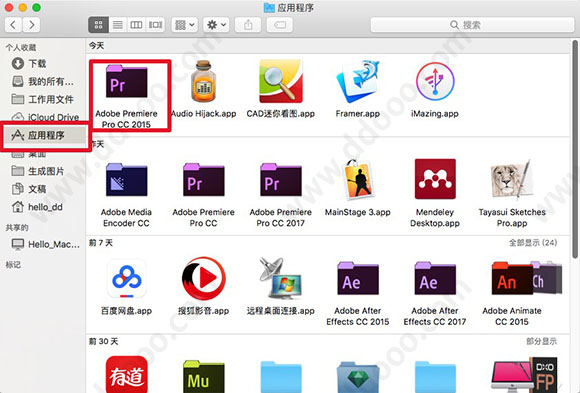Switch to Cover Flow view
This screenshot has height=393, width=580.
click(x=155, y=25)
